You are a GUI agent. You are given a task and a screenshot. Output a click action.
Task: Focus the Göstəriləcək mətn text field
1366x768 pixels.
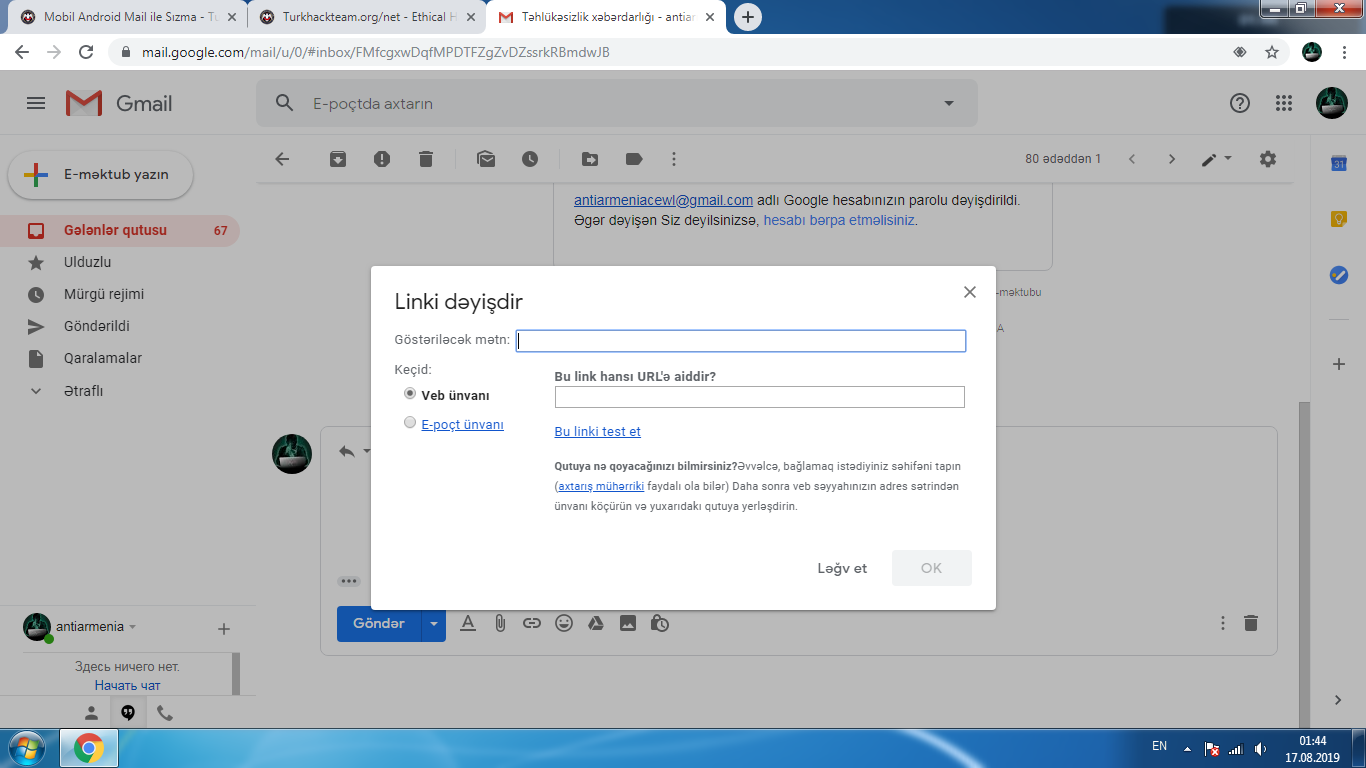[x=741, y=341]
